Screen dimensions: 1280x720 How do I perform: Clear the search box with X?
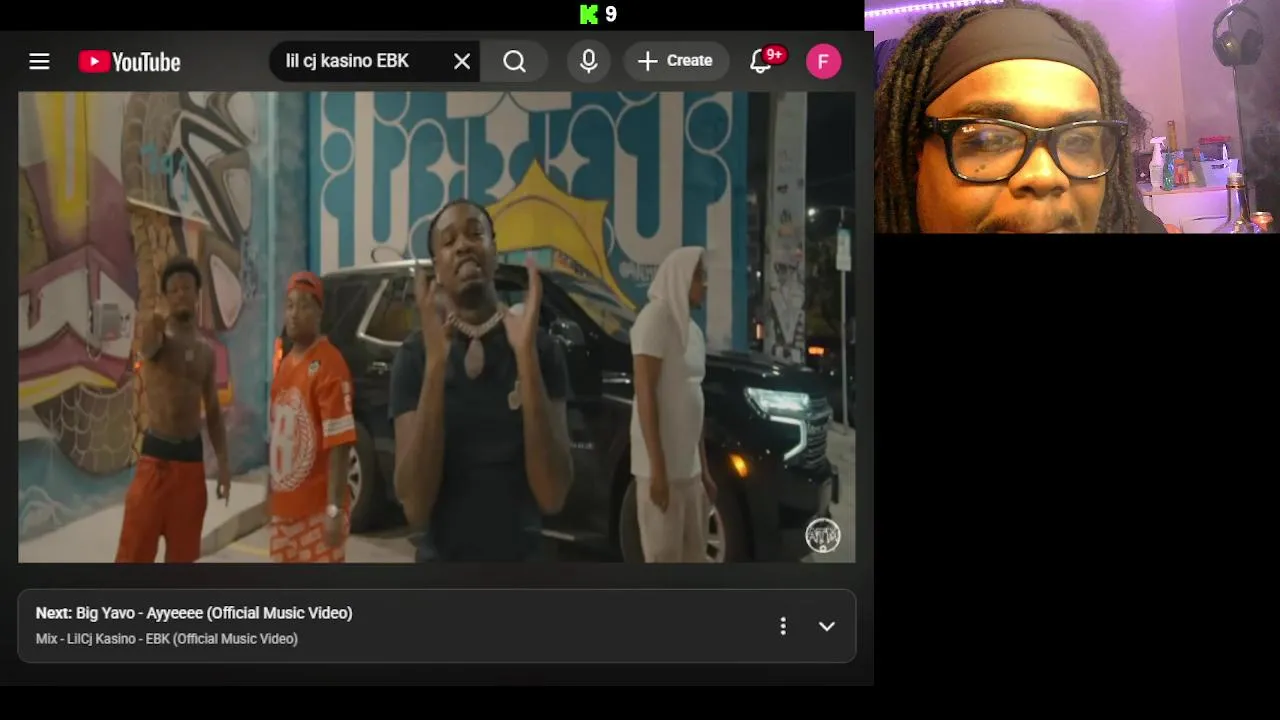pyautogui.click(x=462, y=62)
